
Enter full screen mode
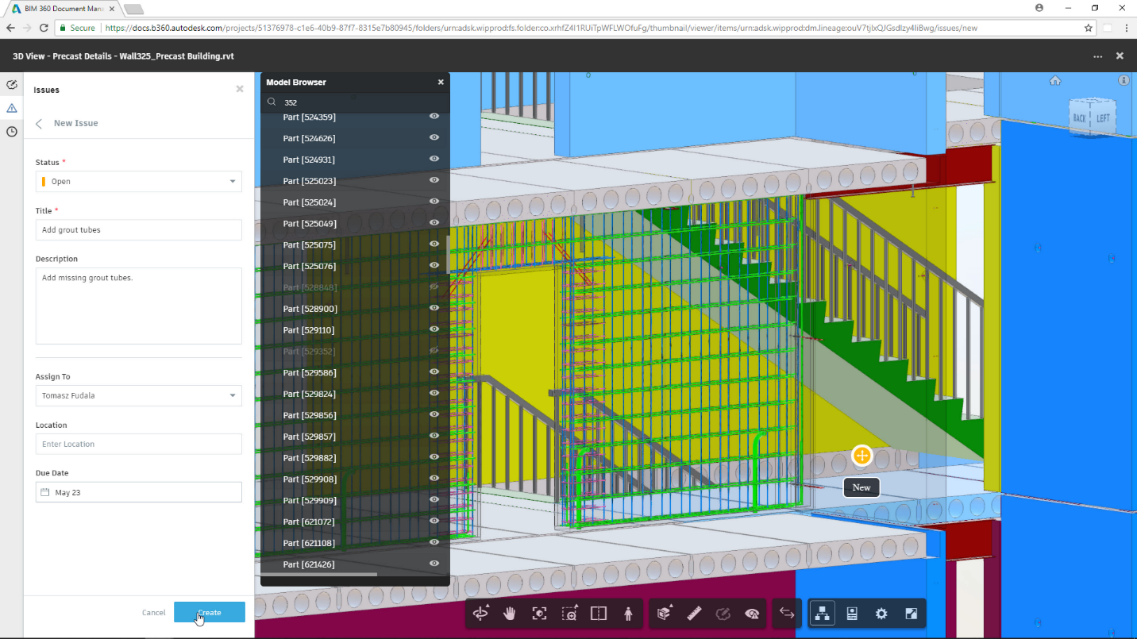[911, 613]
